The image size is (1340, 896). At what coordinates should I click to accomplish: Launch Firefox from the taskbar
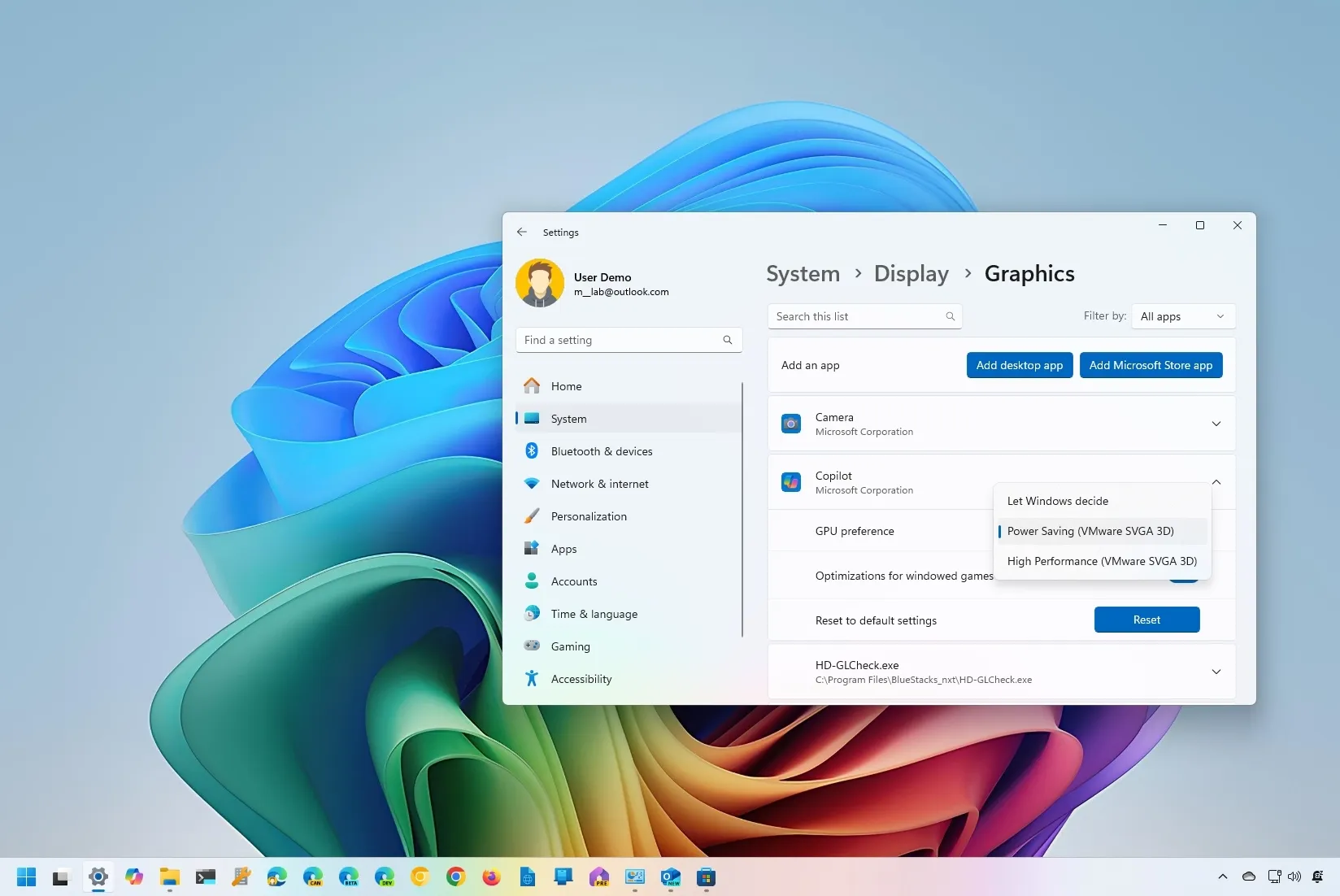tap(491, 878)
